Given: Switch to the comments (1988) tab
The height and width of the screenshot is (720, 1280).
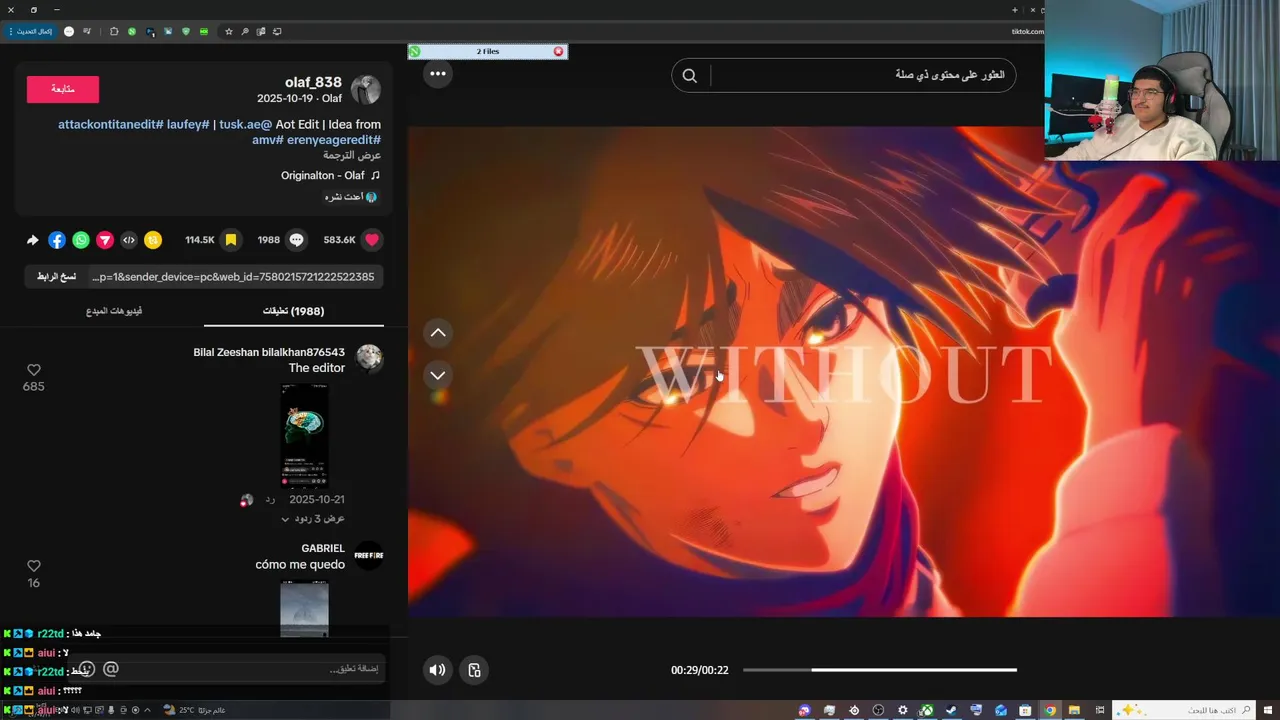Looking at the screenshot, I should click(294, 311).
